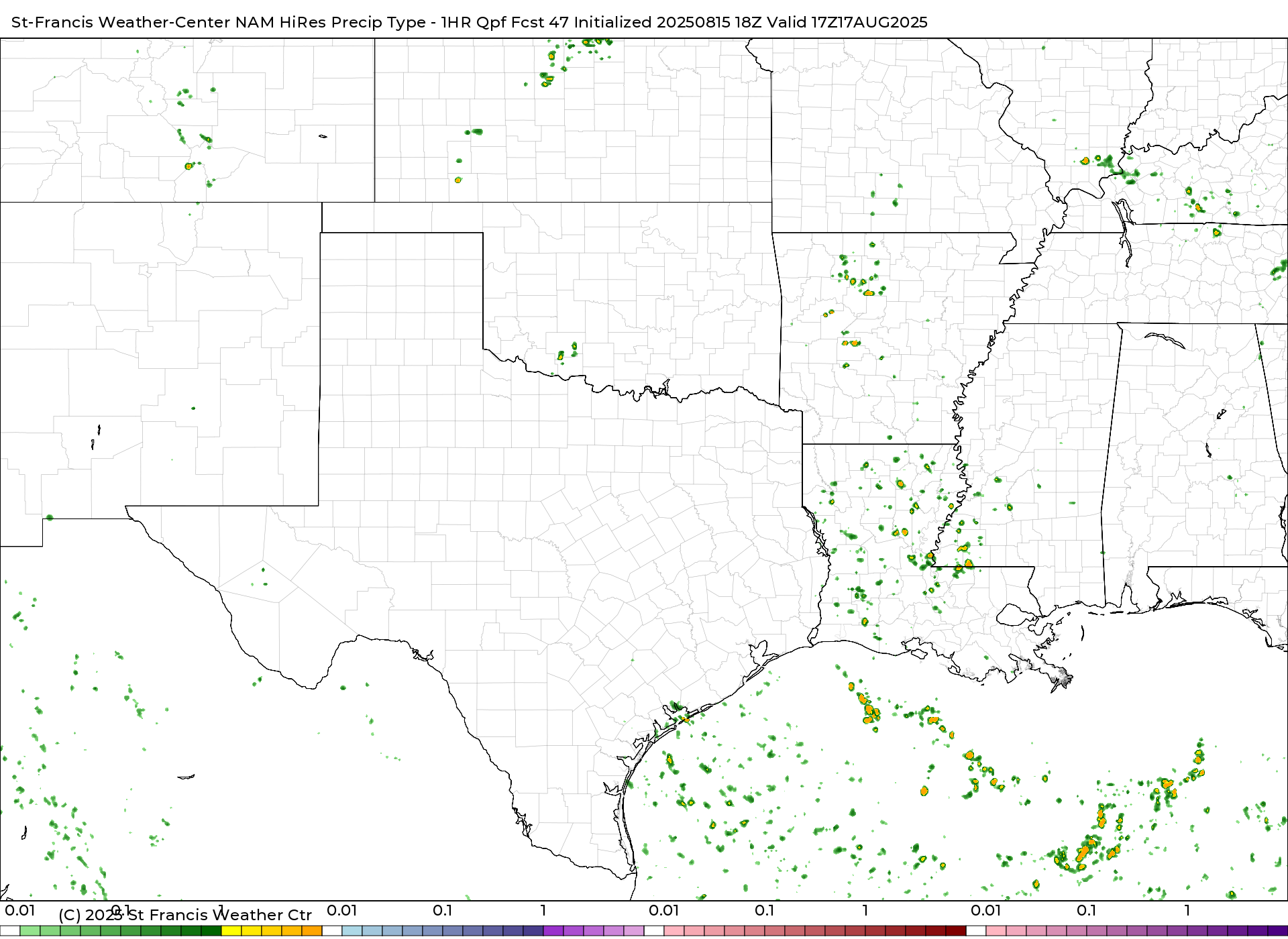Click the 0.01 label above the green scale
This screenshot has height=939, width=1288.
point(20,910)
